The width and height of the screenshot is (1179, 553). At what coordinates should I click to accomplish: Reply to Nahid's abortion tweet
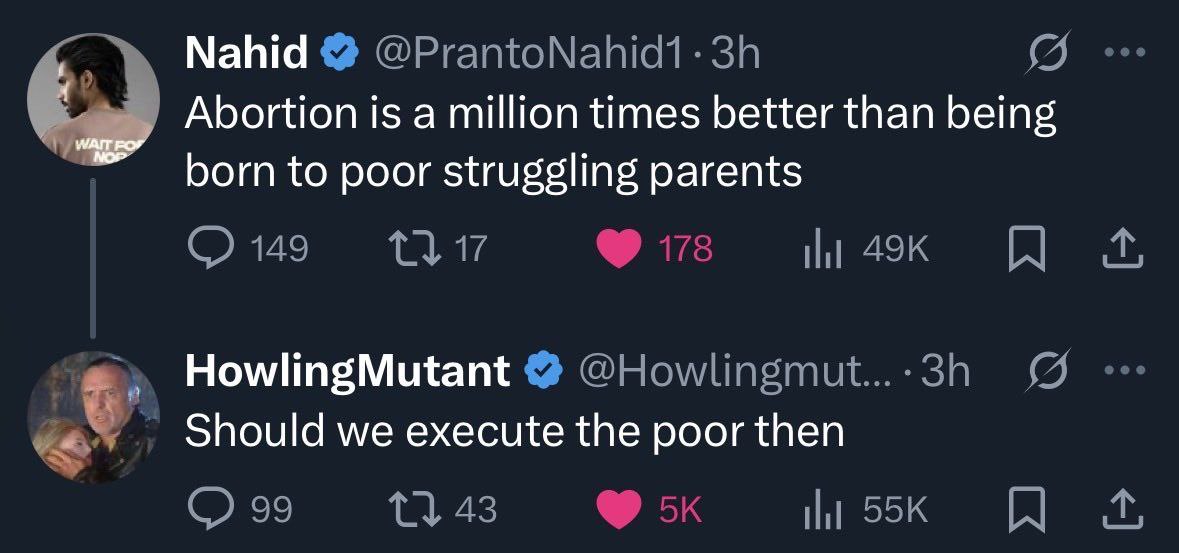click(x=209, y=247)
